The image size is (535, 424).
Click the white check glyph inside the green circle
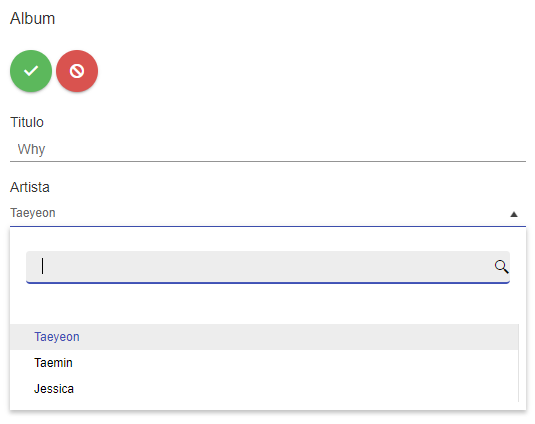pos(31,71)
